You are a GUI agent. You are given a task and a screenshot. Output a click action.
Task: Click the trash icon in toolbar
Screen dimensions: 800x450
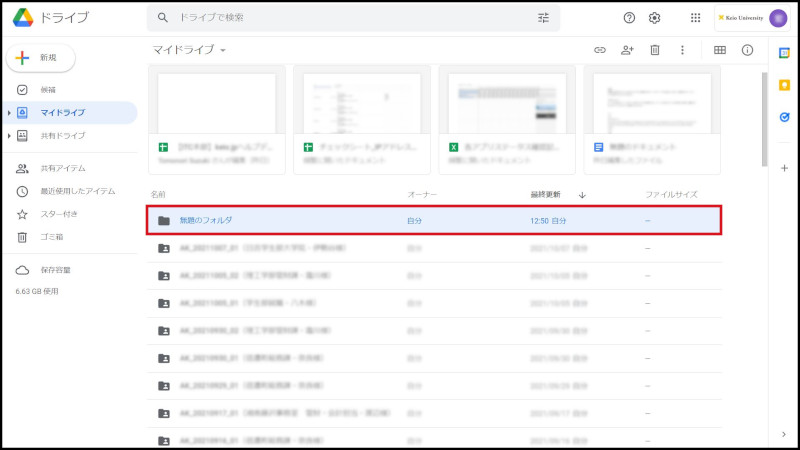pyautogui.click(x=655, y=50)
